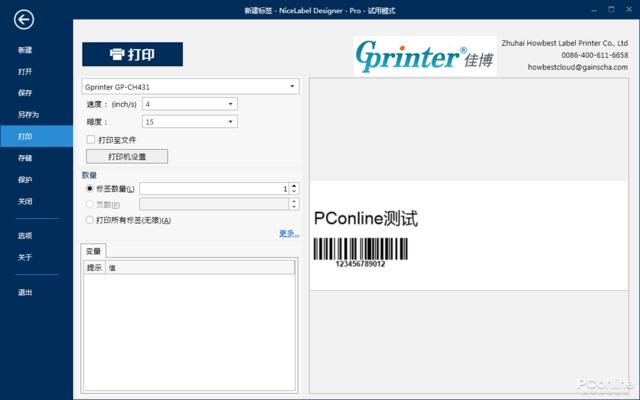Click the 打印机设置 button
Screen dimensions: 640x400
click(127, 156)
